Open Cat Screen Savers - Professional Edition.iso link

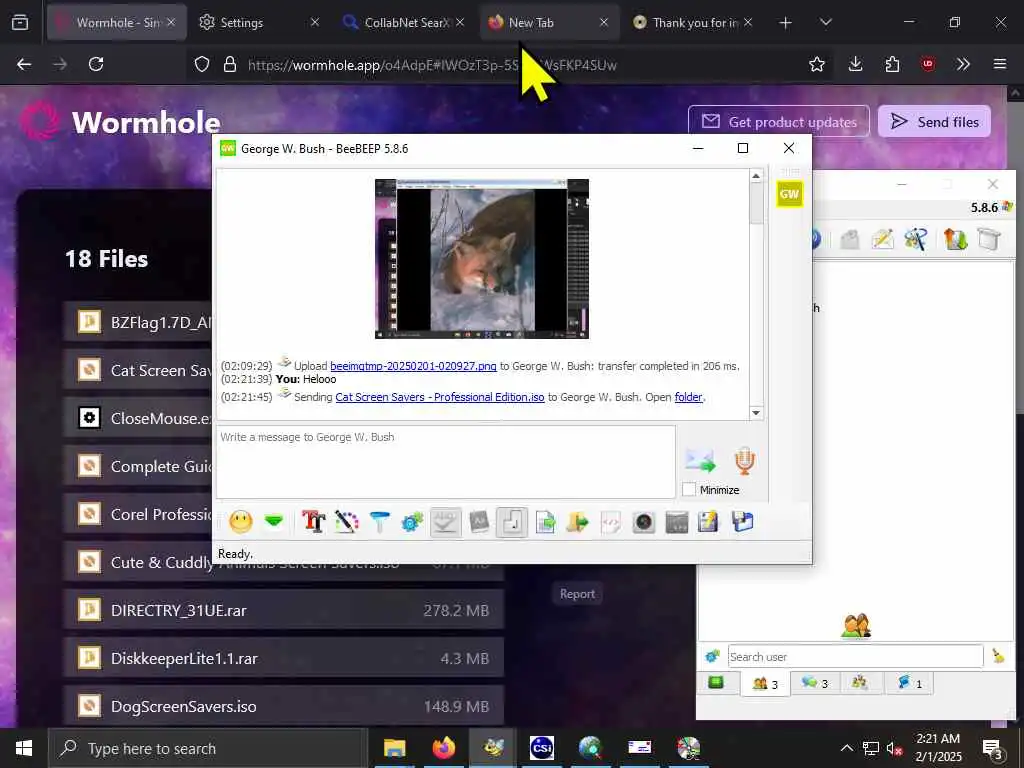[x=440, y=397]
